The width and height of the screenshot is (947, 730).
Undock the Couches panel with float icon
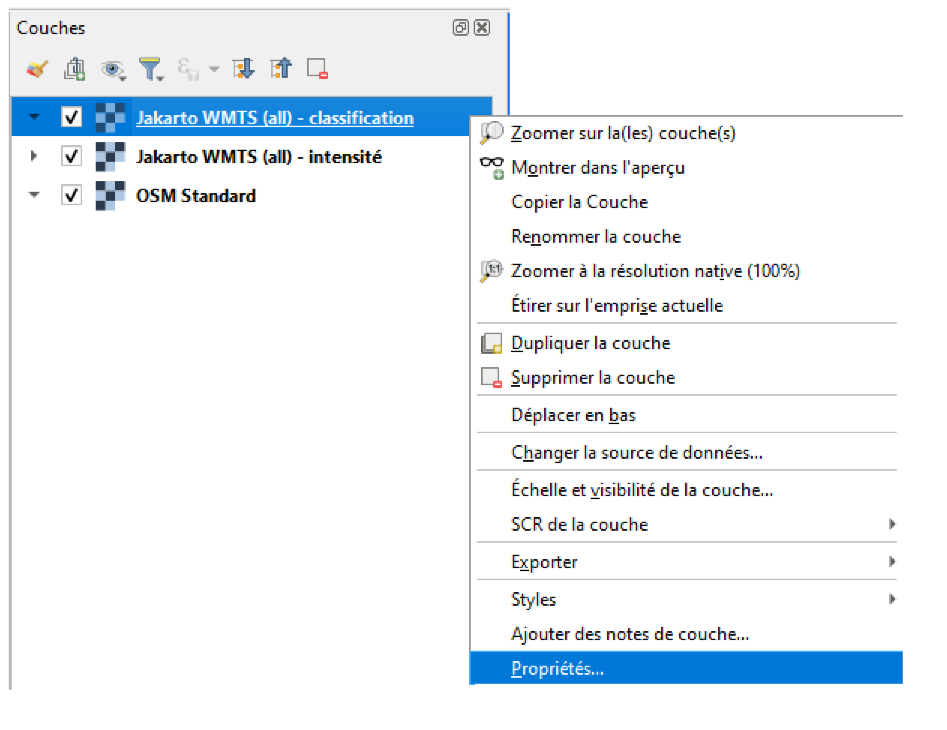(x=461, y=28)
